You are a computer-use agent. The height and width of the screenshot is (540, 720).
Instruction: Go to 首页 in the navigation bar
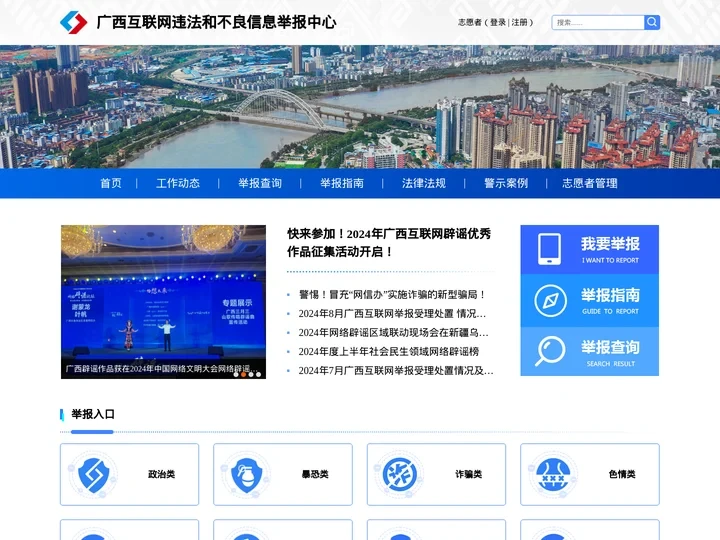point(111,183)
